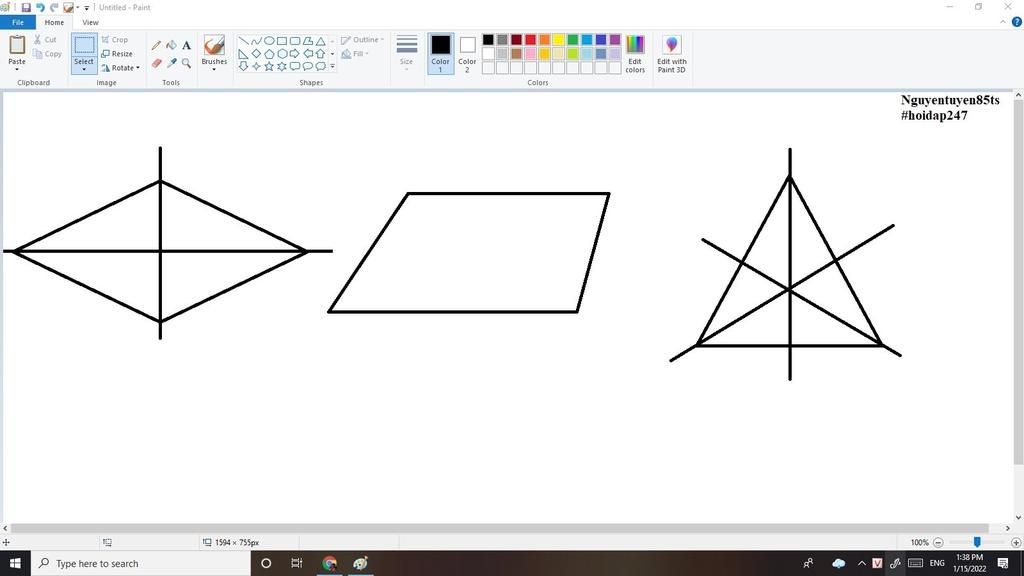The width and height of the screenshot is (1024, 576).
Task: Select the Text tool
Action: [186, 45]
